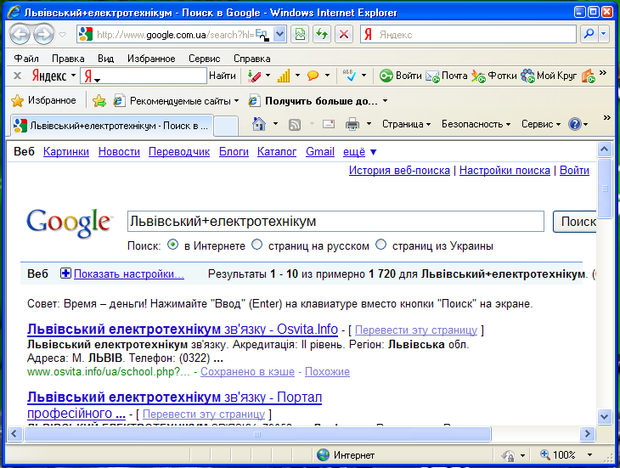Click the empty New Tab button
Screen dimensions: 620x468
[x=226, y=126]
